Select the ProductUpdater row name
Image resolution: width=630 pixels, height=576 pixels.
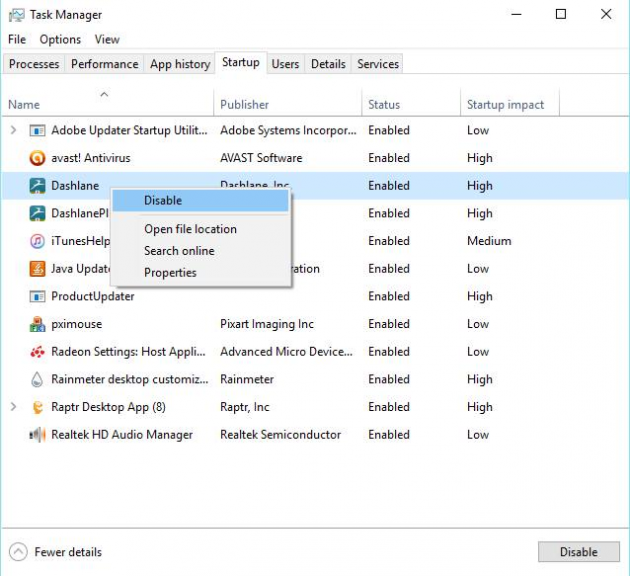[x=93, y=296]
